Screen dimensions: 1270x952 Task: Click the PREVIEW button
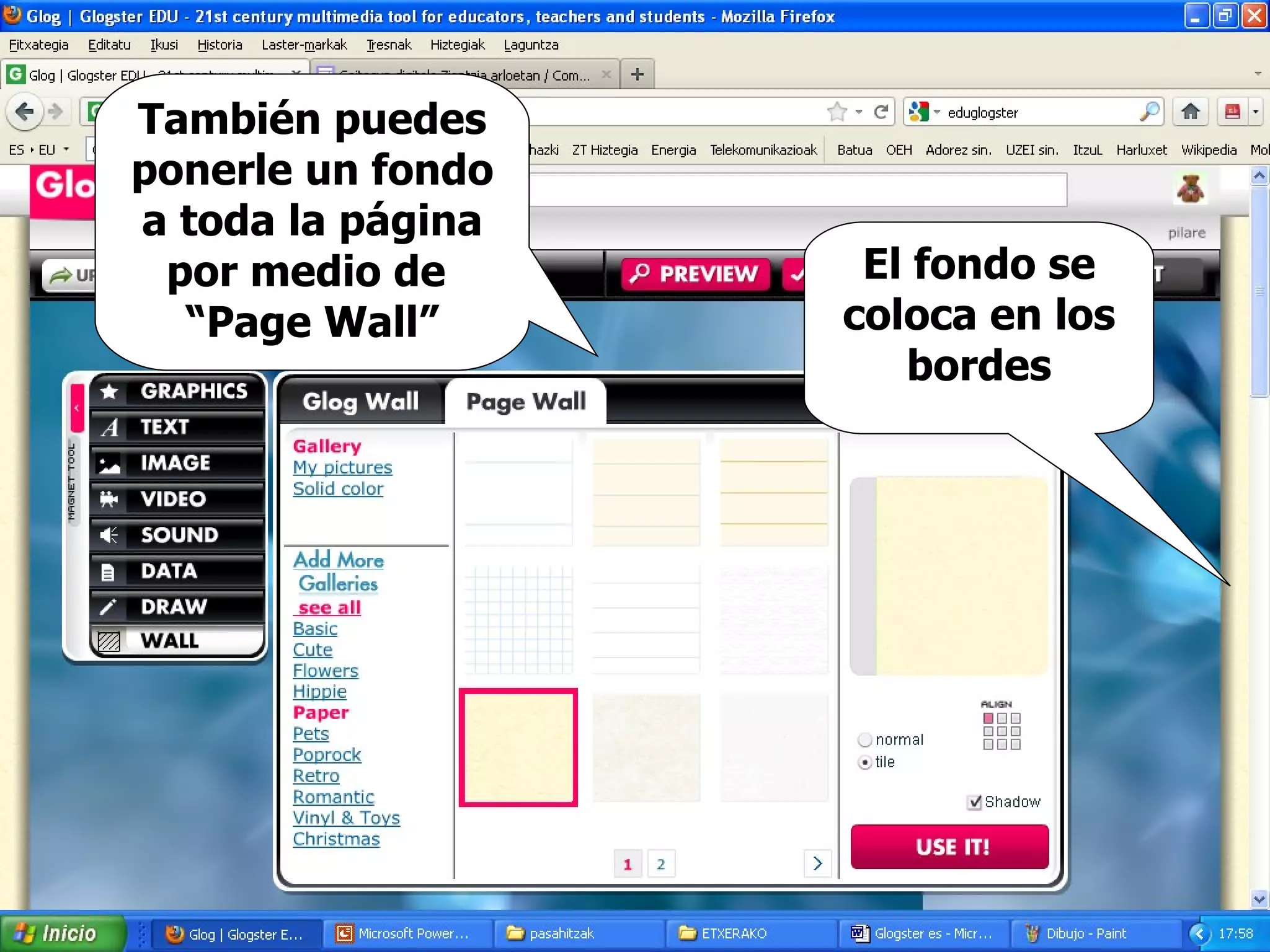696,273
